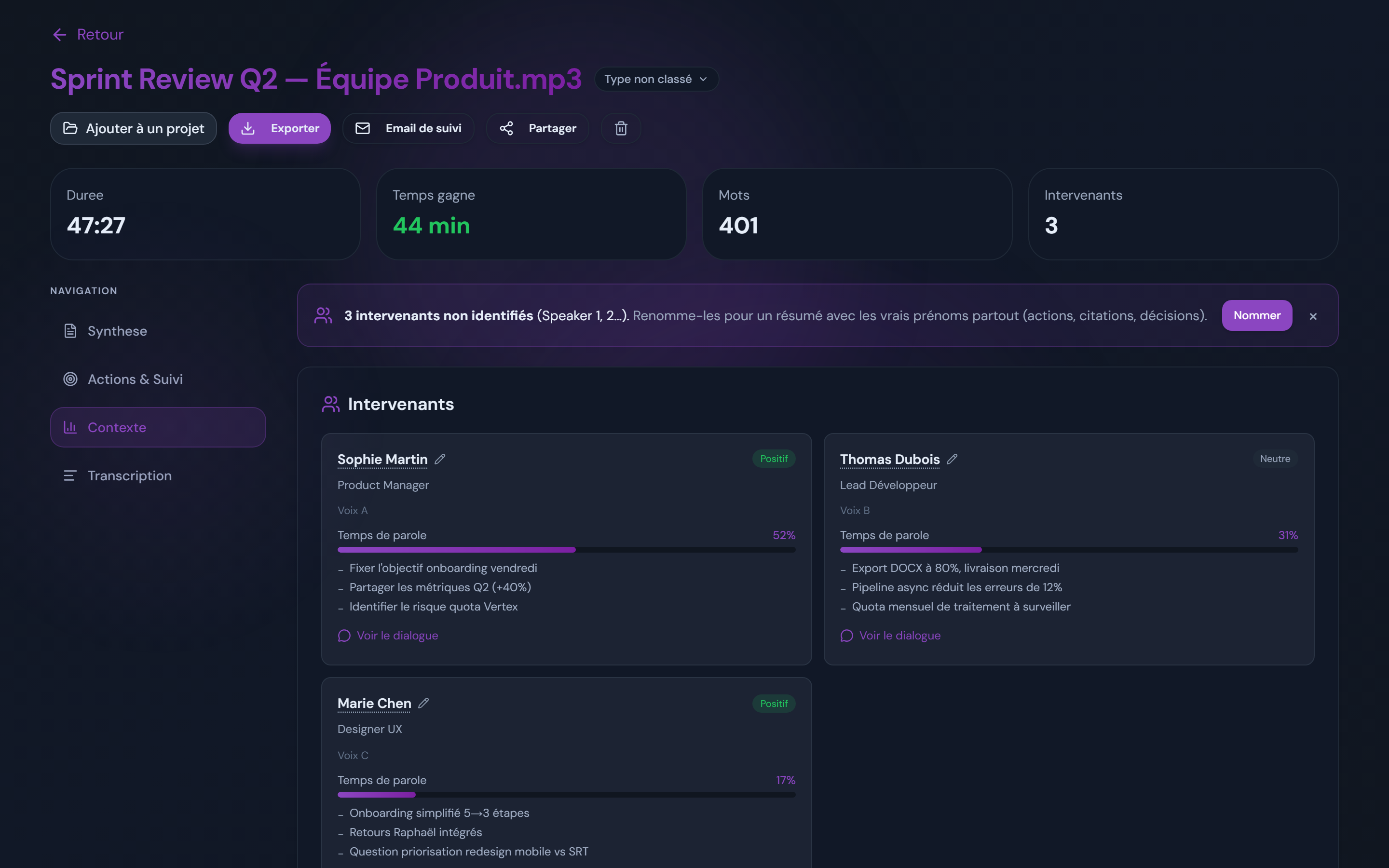Click 'Retours Raphaël intégrés' item
1389x868 pixels.
(416, 832)
